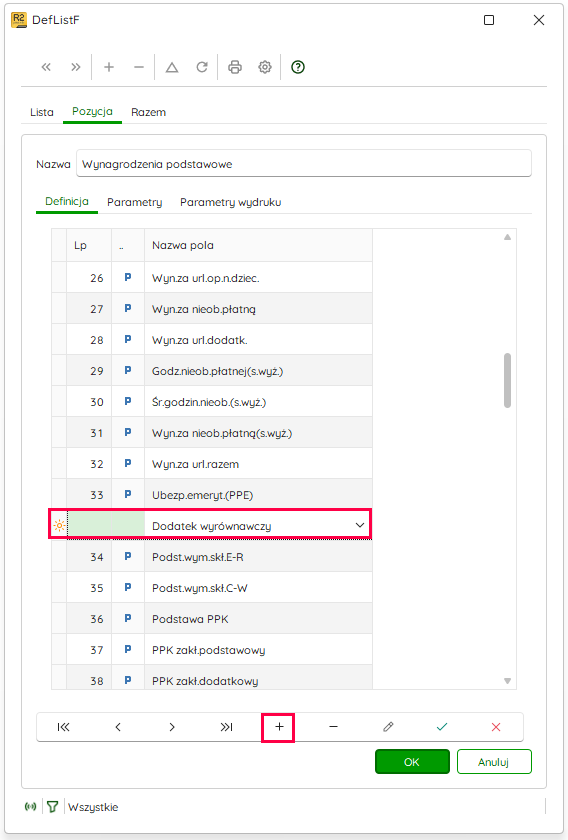Click the P icon in row 36
Viewport: 568px width, 840px height.
tap(128, 618)
